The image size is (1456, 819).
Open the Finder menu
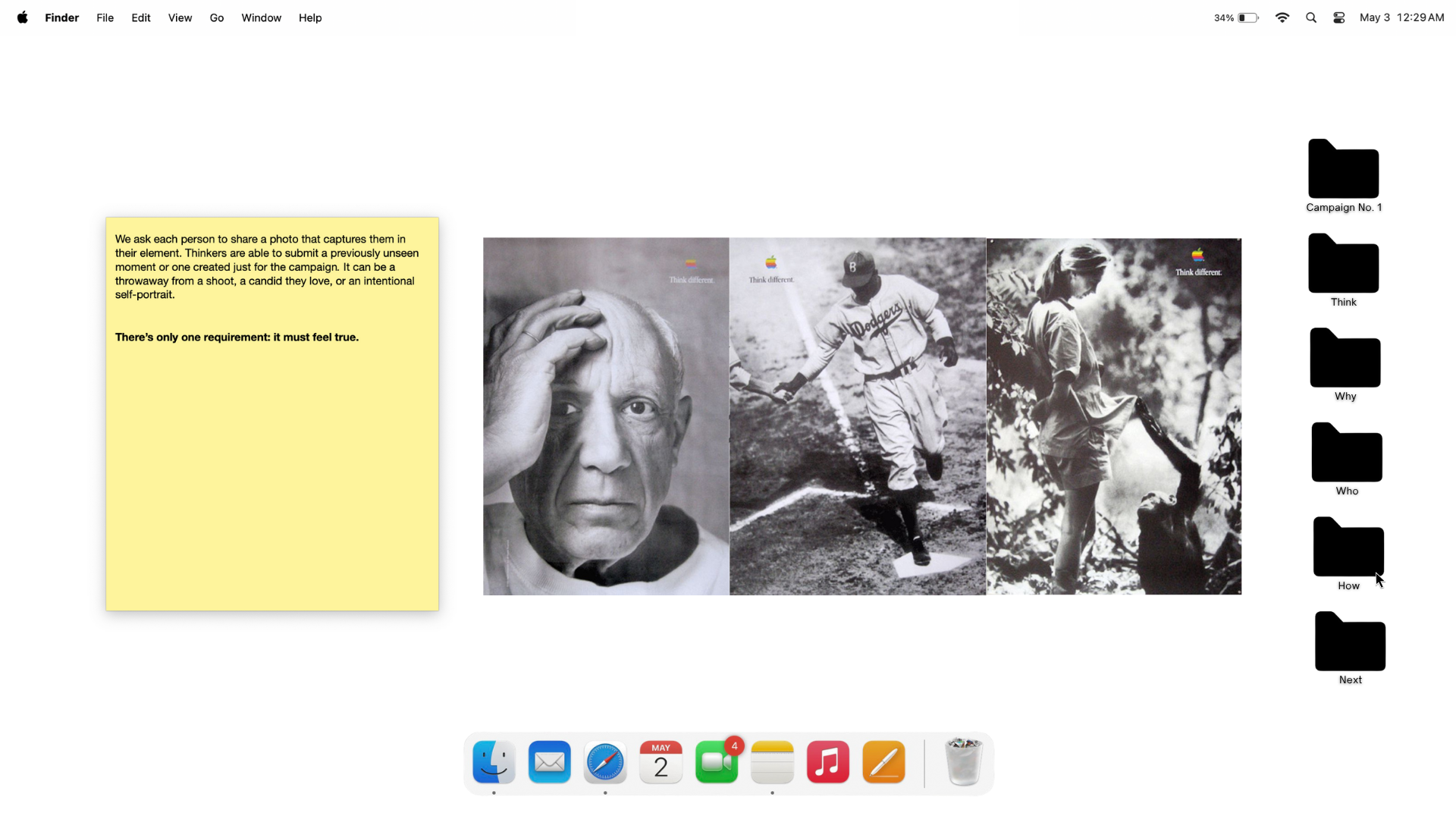[62, 17]
